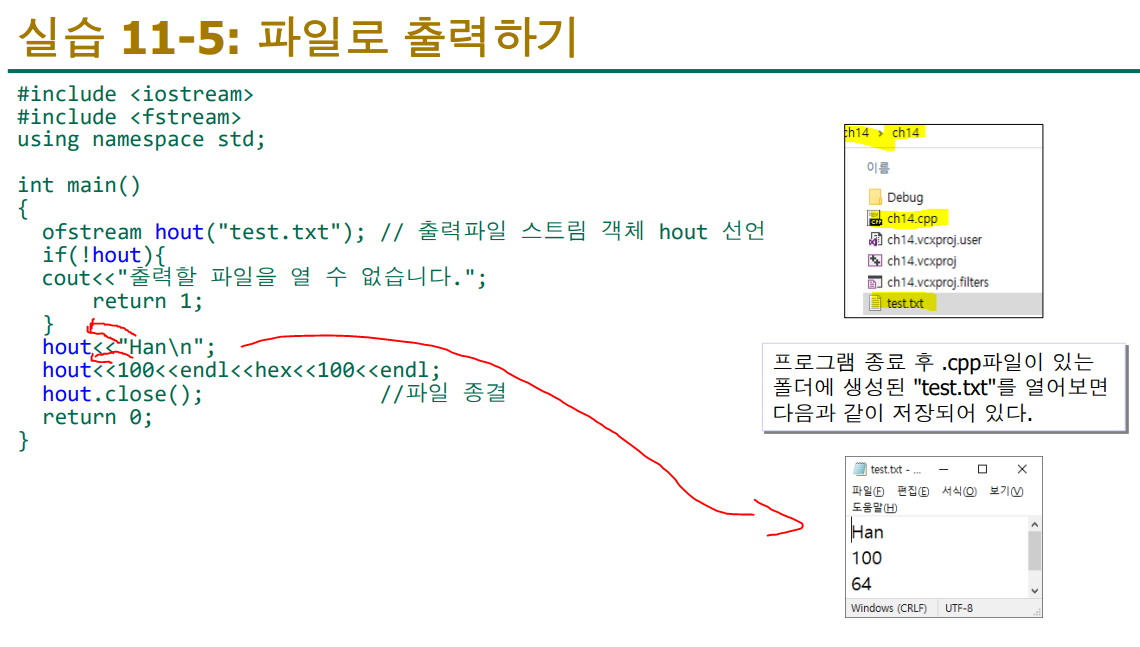Click the ch14.vcxproj.user file name
Viewport: 1140px width, 647px height.
[934, 239]
